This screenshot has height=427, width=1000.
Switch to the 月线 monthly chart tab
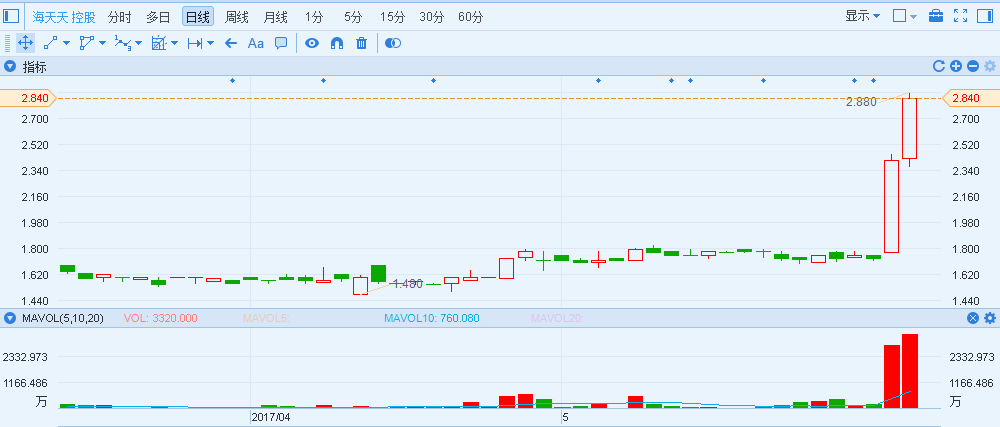276,17
